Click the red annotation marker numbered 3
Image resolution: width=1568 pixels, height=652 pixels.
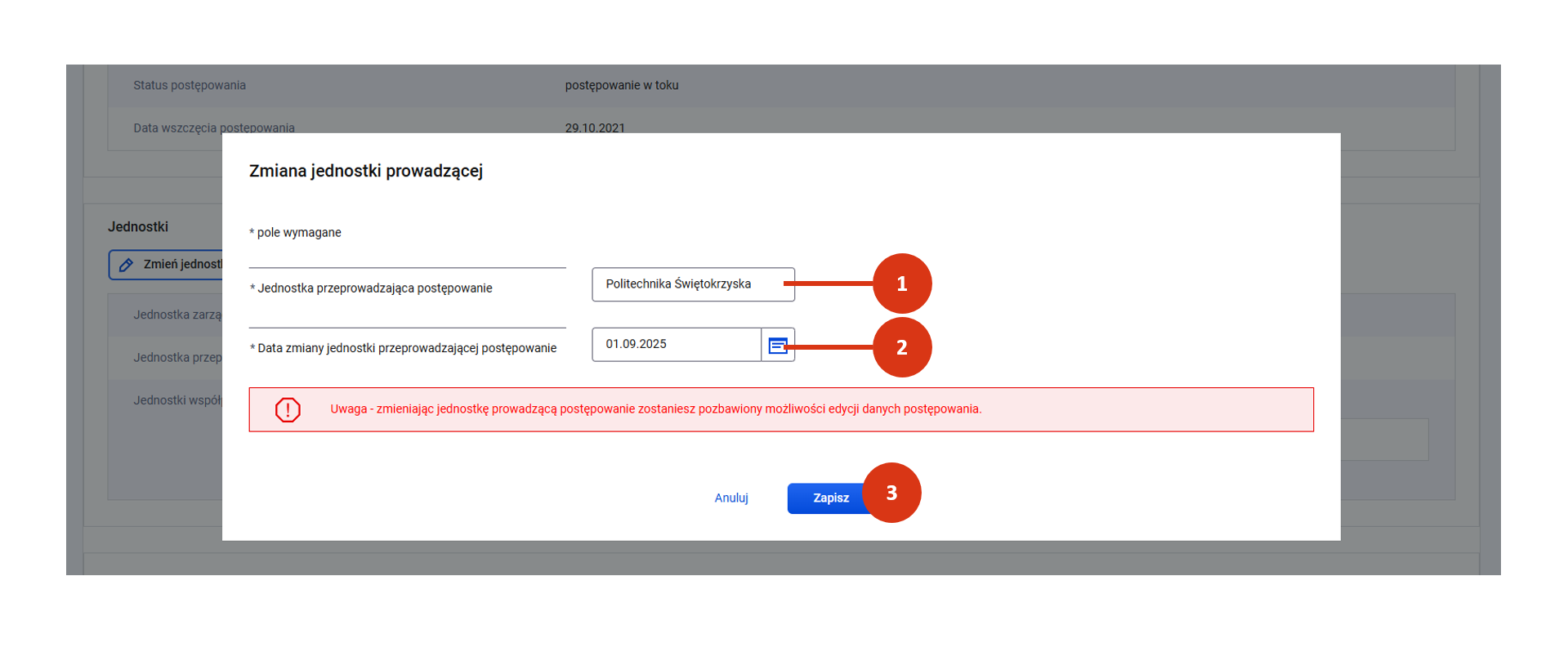pyautogui.click(x=891, y=493)
